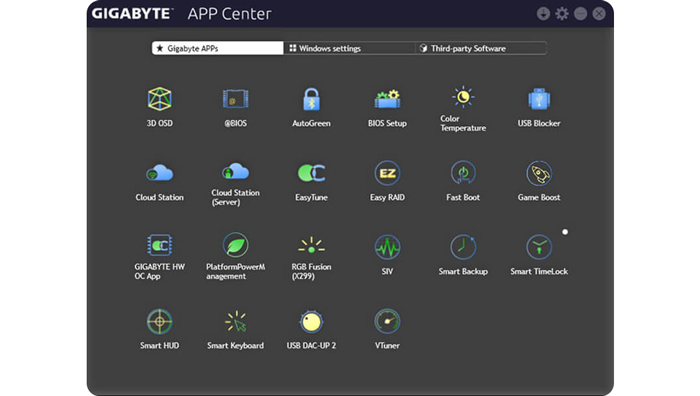Switch to the Windows settings tab

point(349,48)
